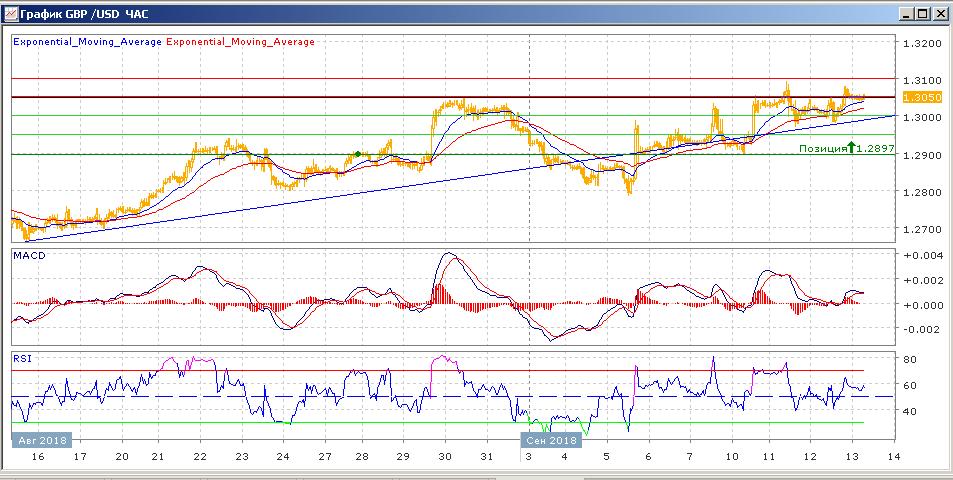Screen dimensions: 953x480
Task: Click the Сен 2018 month marker
Action: (549, 440)
